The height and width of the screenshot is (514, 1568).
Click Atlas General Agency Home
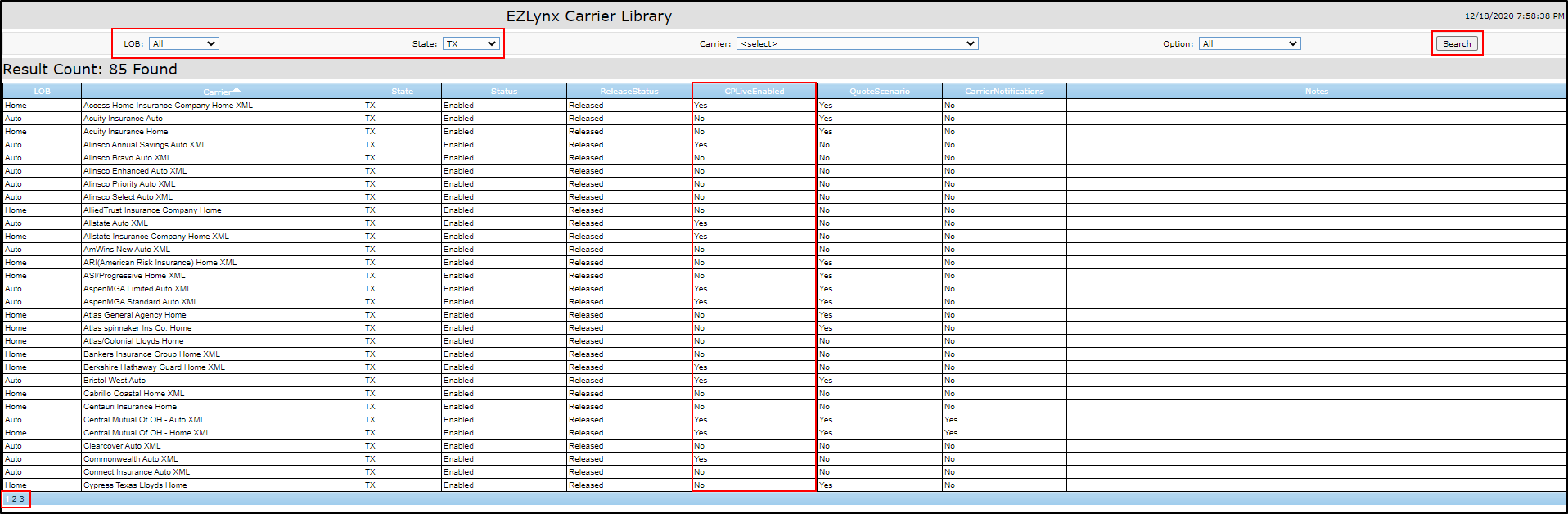(134, 315)
